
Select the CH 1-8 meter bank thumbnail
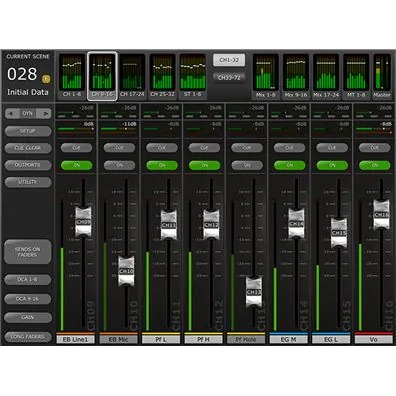pyautogui.click(x=72, y=76)
